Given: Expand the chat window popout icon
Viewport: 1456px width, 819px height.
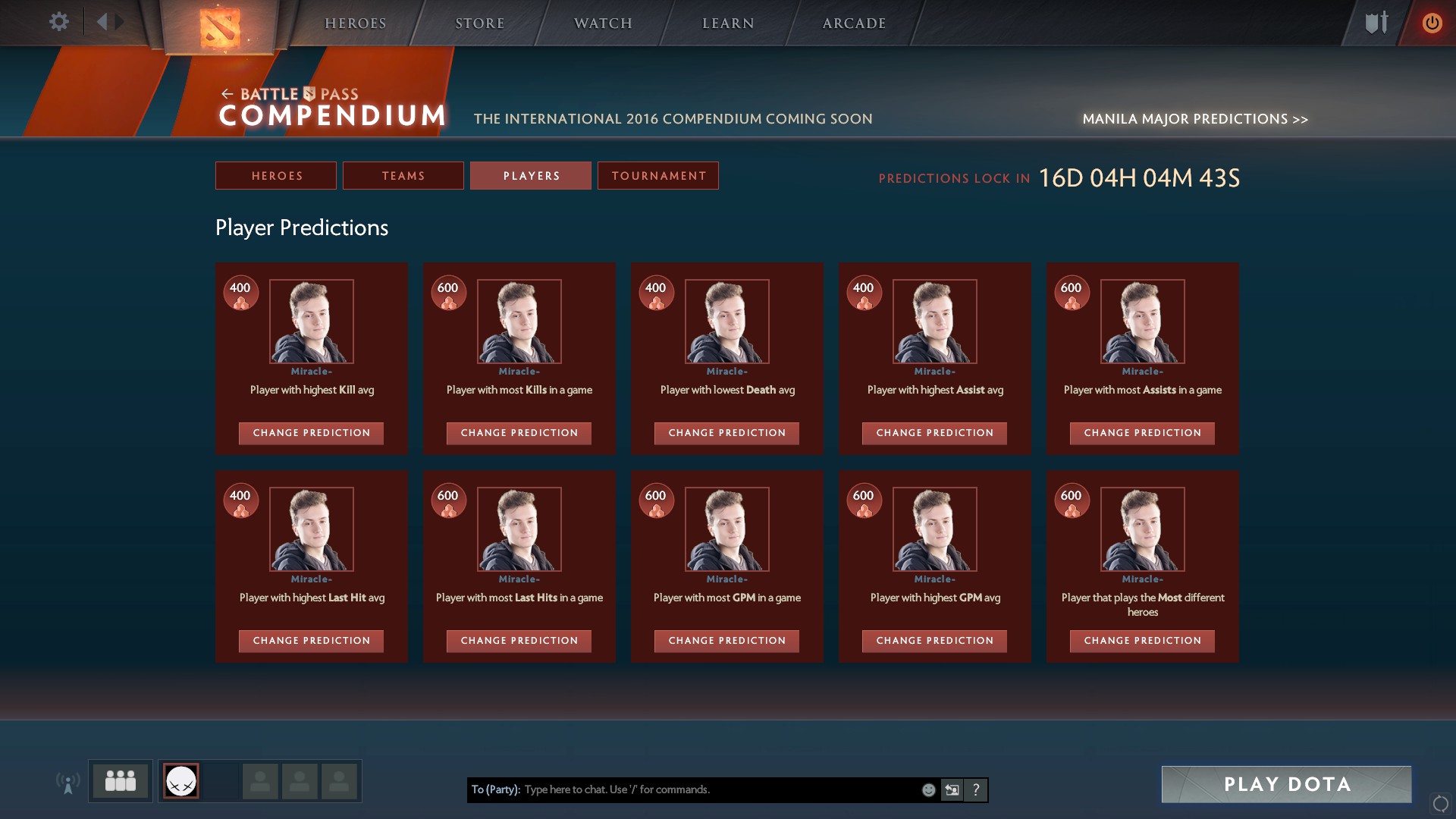Looking at the screenshot, I should tap(952, 790).
